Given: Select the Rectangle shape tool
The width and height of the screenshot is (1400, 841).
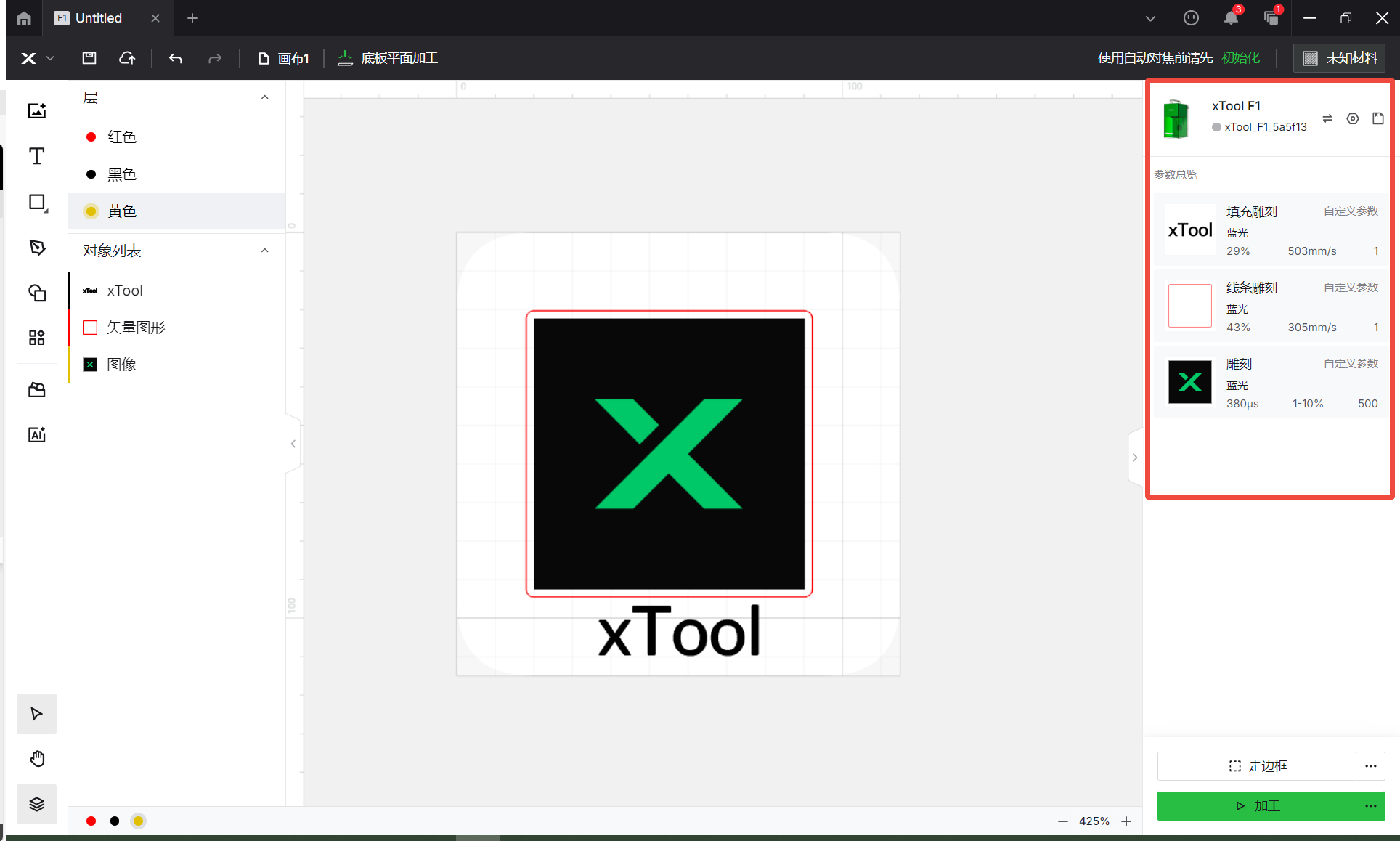Looking at the screenshot, I should coord(37,203).
